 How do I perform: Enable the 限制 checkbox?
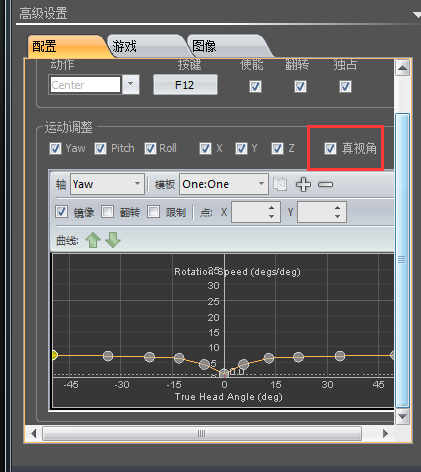point(153,212)
